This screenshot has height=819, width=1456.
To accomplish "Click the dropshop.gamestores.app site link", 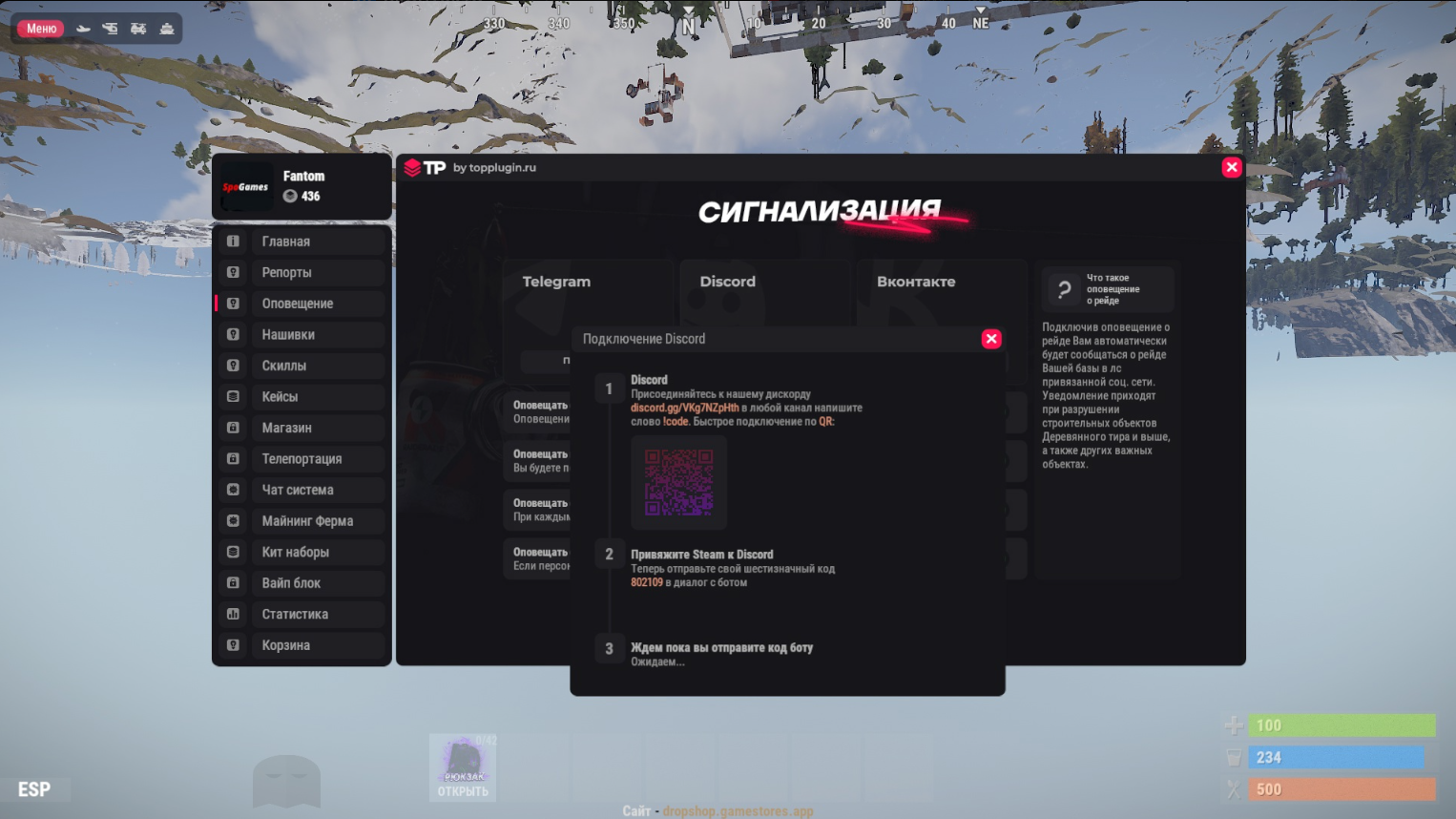I will coord(738,811).
